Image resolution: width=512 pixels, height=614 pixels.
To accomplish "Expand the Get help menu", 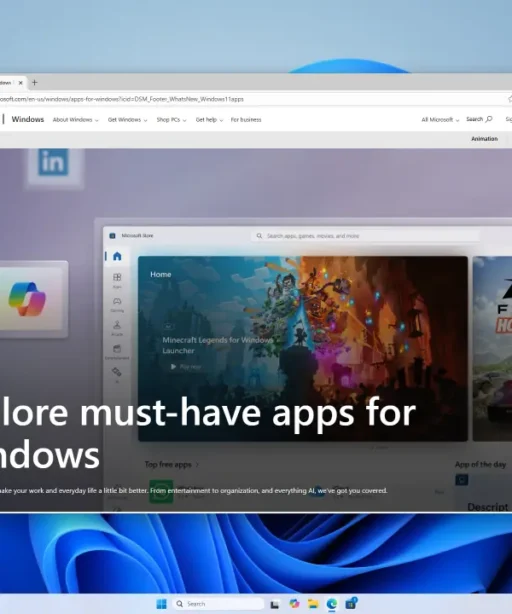I will click(x=209, y=120).
